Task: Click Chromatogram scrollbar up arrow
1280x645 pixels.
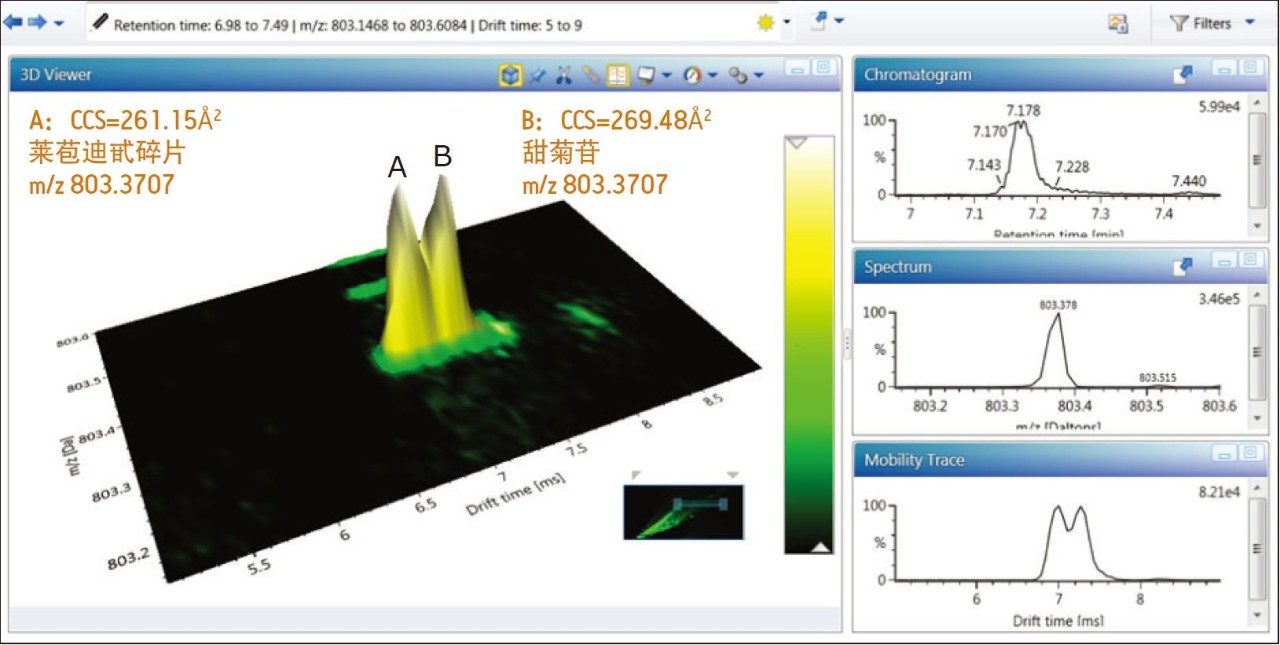Action: (1257, 104)
